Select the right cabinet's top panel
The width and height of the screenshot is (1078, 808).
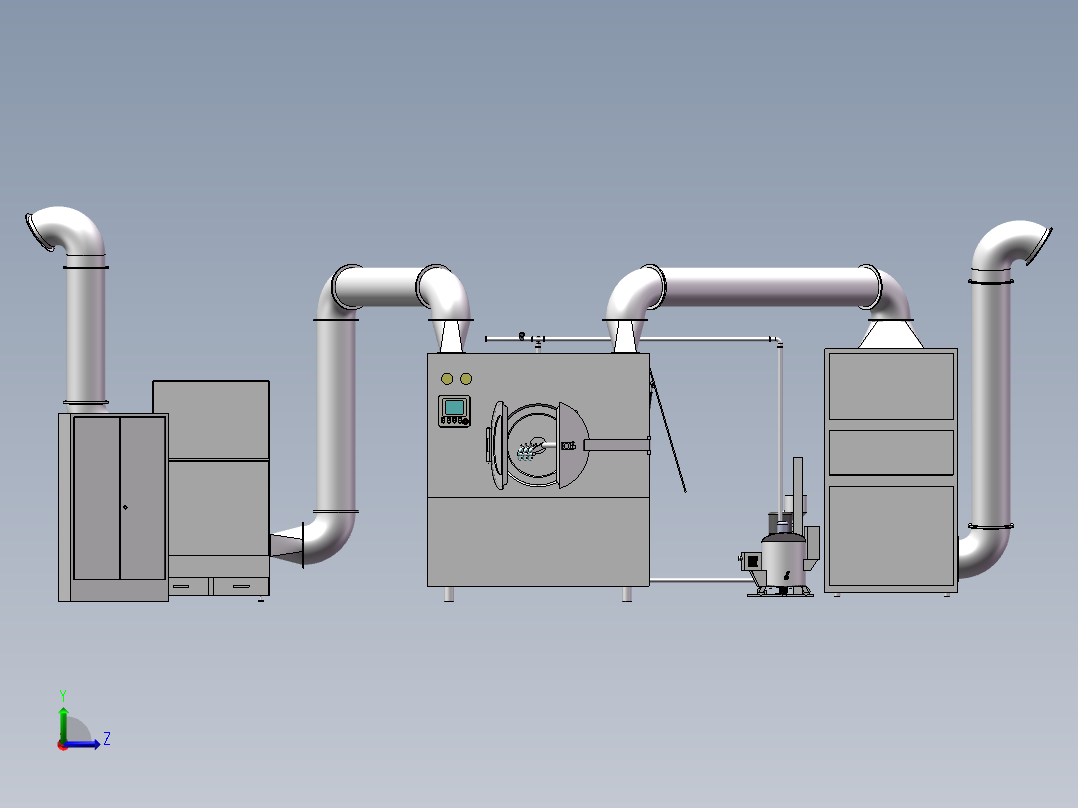[891, 386]
